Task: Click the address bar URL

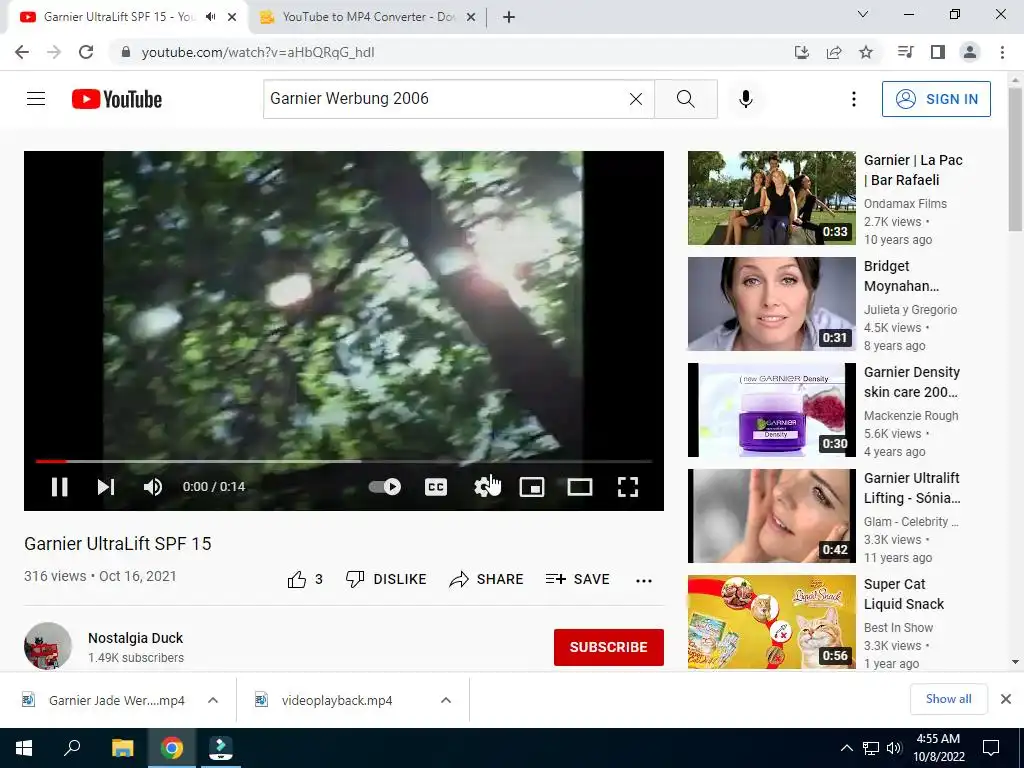Action: tap(258, 52)
